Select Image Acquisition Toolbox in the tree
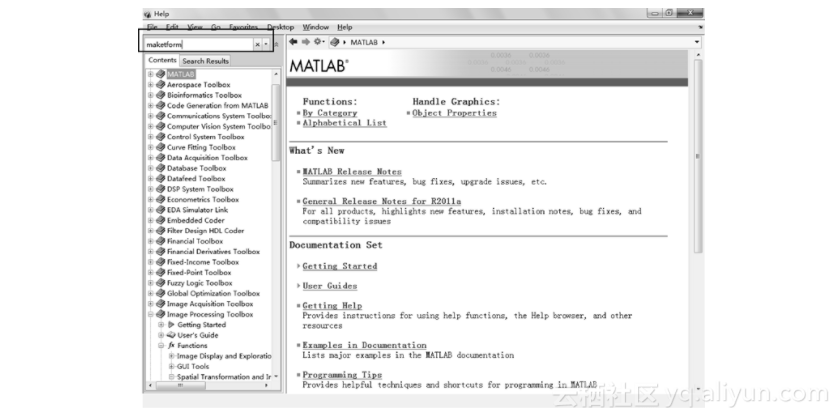 pyautogui.click(x=210, y=304)
